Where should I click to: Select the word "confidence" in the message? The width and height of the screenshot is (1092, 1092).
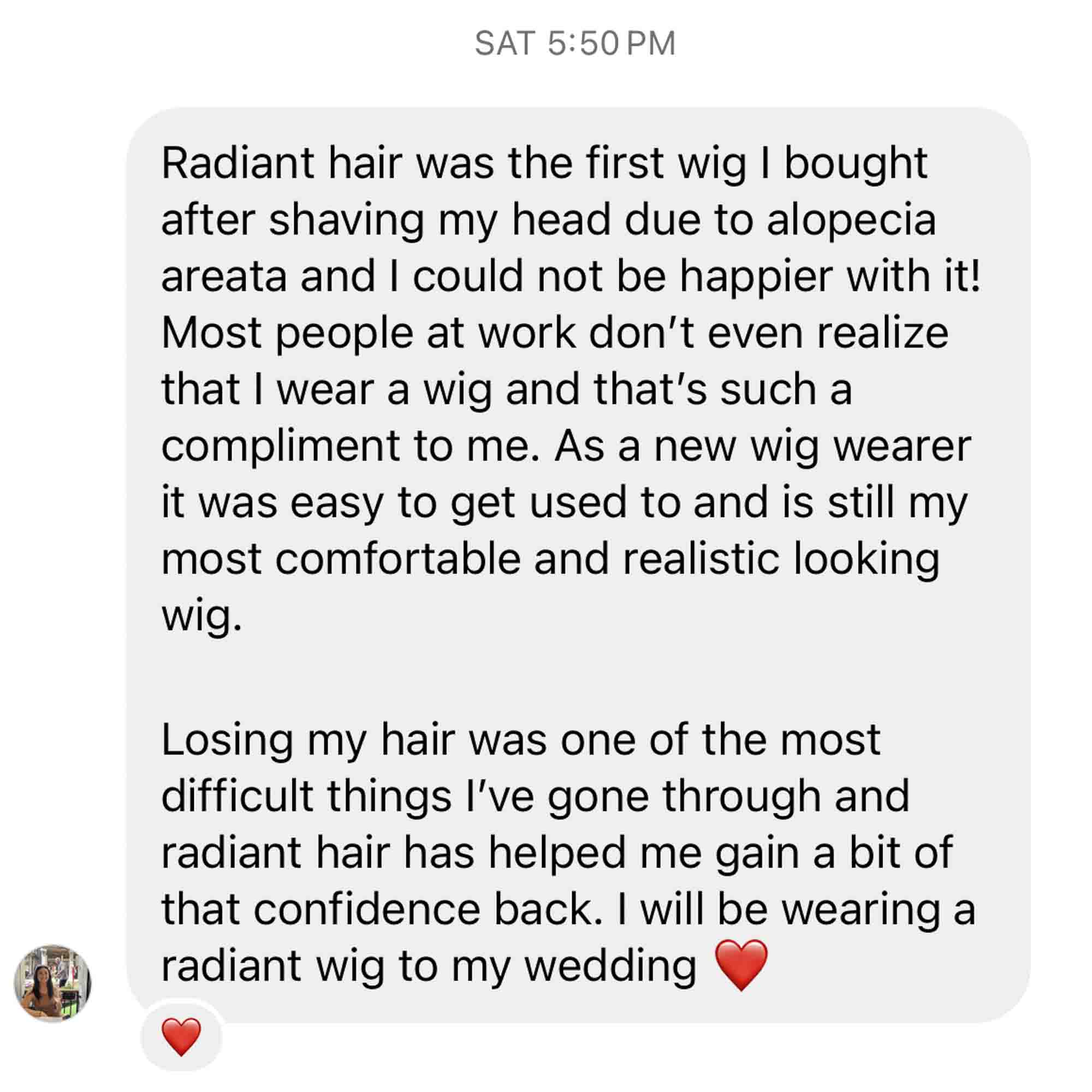coord(367,910)
